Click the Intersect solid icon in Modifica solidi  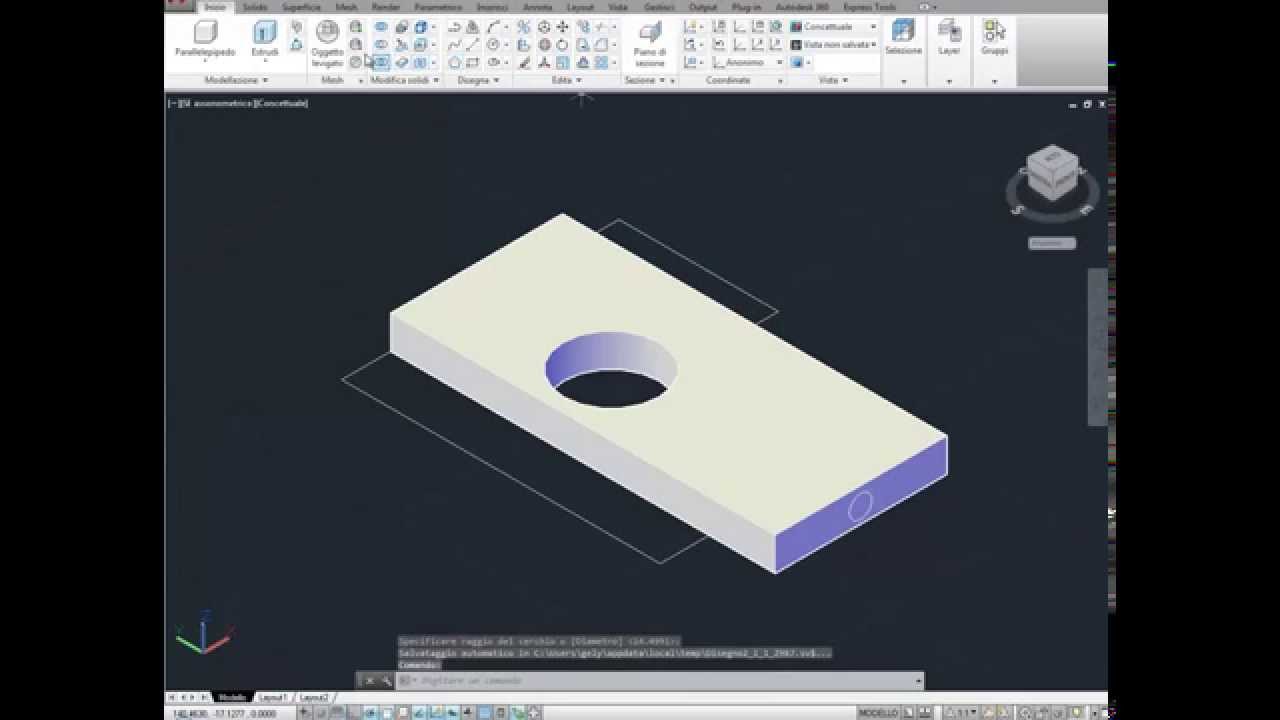coord(381,62)
